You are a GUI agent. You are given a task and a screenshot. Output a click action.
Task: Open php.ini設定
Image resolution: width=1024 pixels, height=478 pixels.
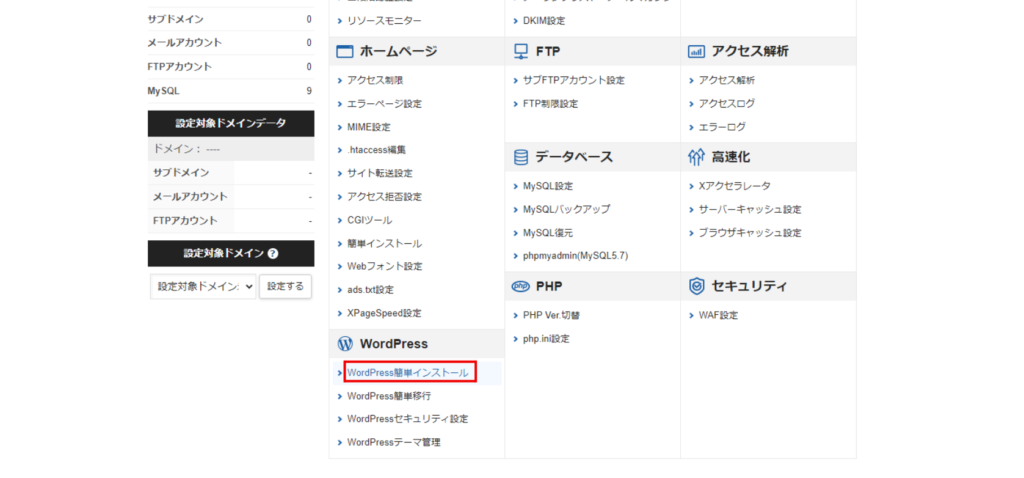[546, 339]
